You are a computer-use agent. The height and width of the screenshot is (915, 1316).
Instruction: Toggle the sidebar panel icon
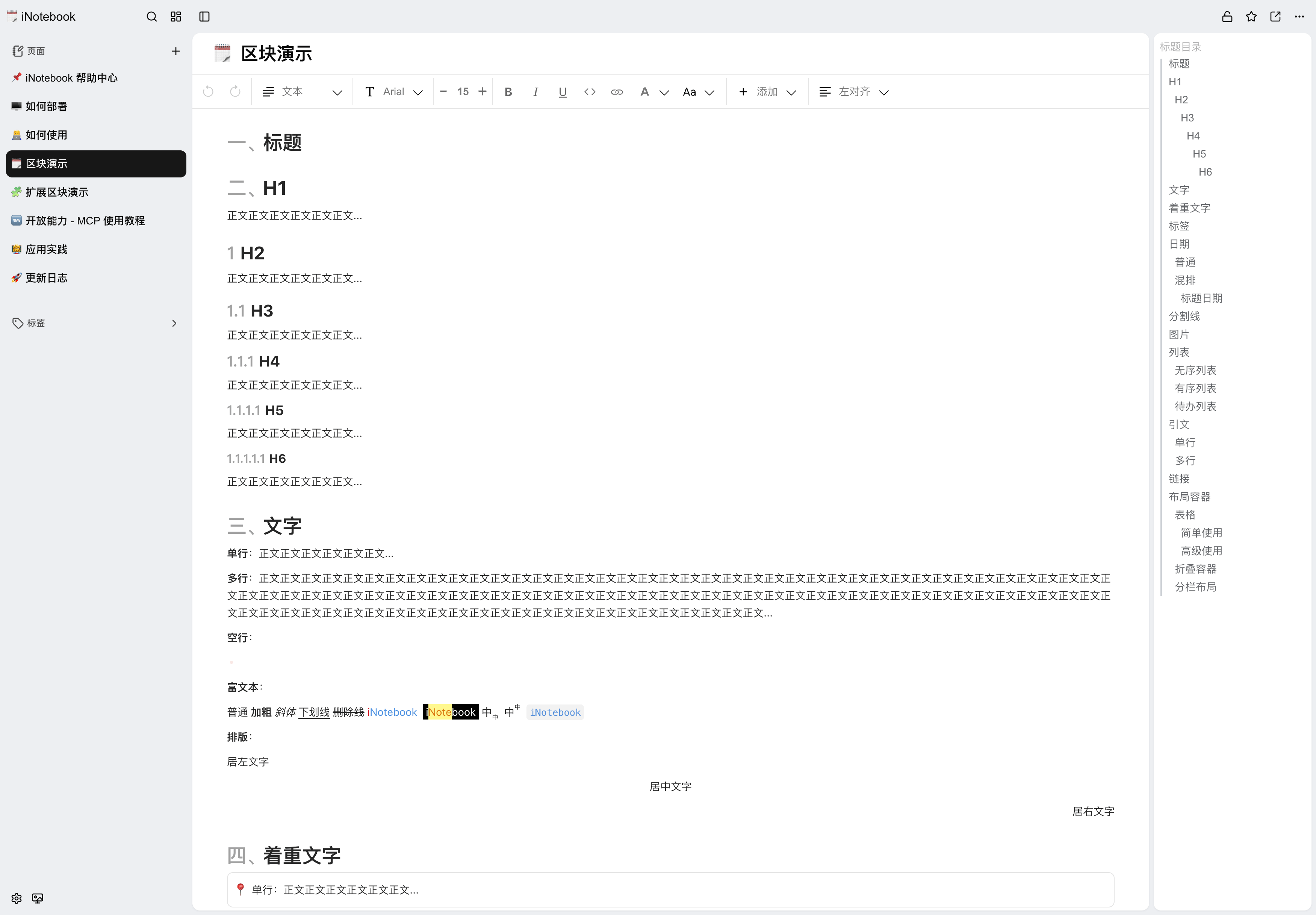(x=204, y=17)
